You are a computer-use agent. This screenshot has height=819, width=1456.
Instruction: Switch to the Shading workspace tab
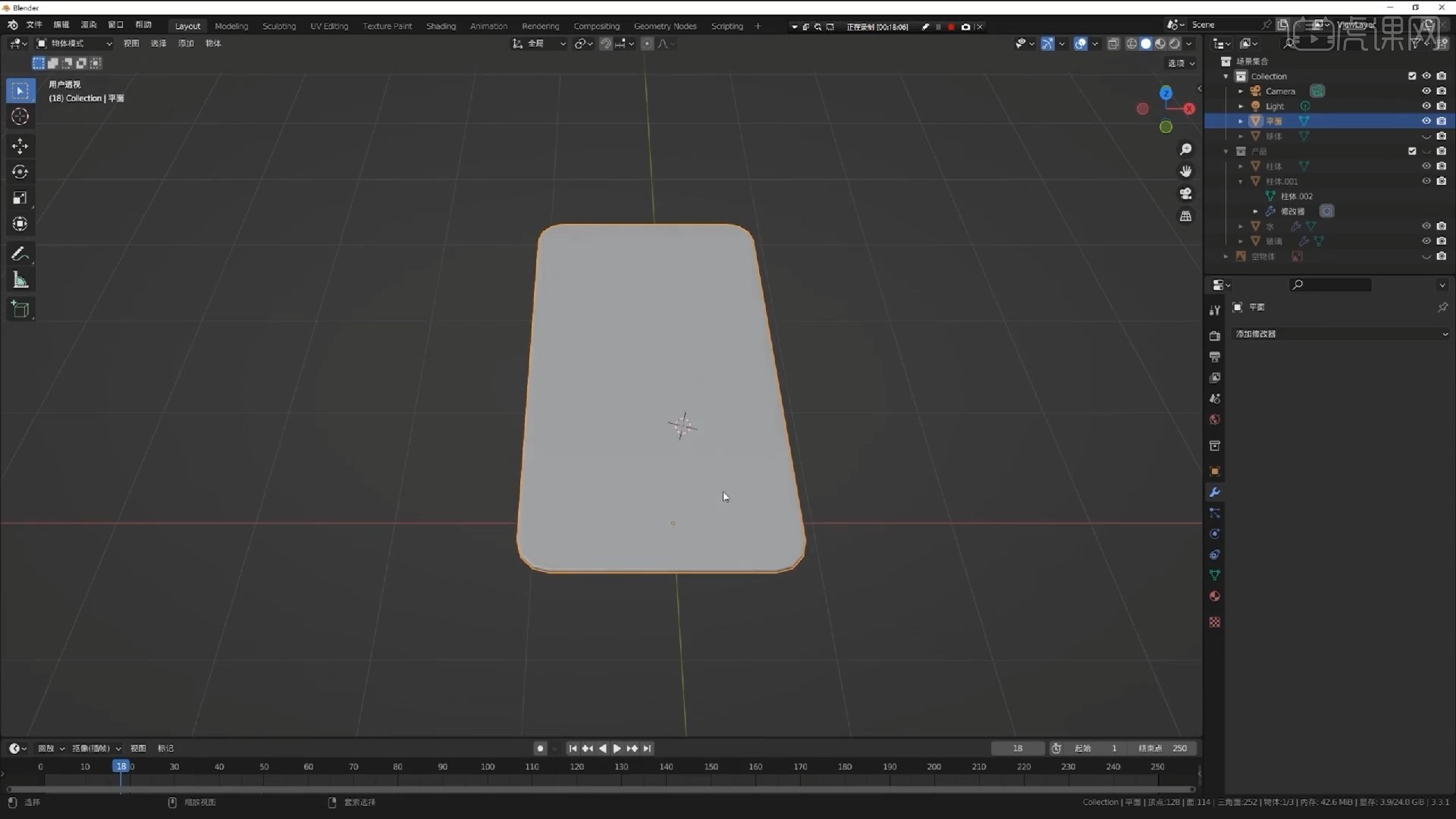tap(441, 26)
